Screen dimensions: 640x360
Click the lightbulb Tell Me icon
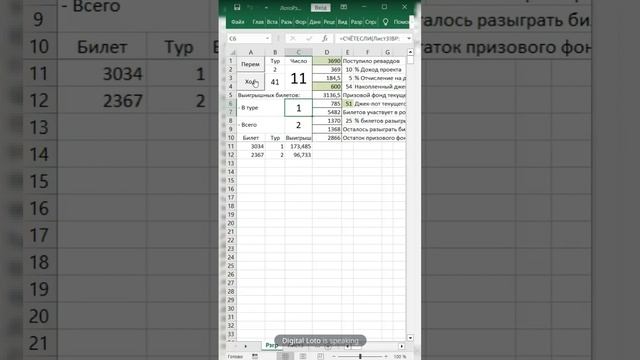385,22
